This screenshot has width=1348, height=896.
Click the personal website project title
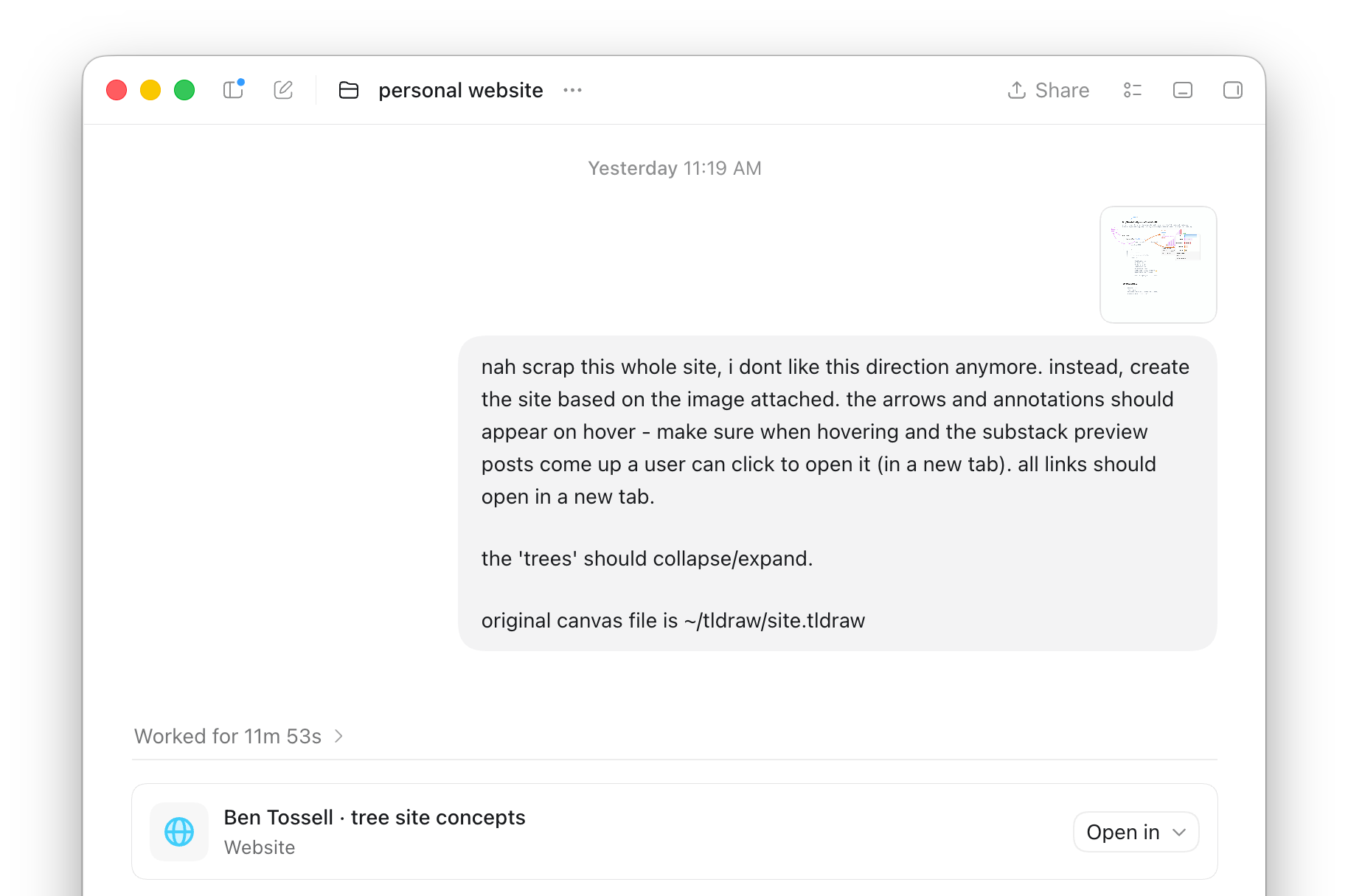[x=461, y=90]
